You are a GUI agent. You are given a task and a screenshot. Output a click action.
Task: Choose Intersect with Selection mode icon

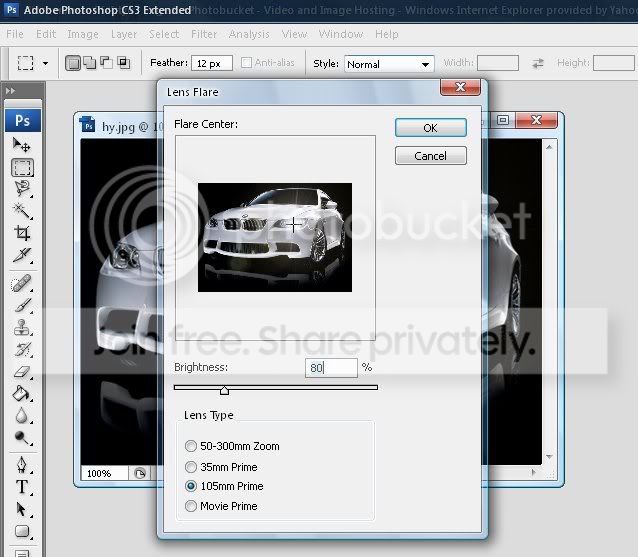(123, 63)
